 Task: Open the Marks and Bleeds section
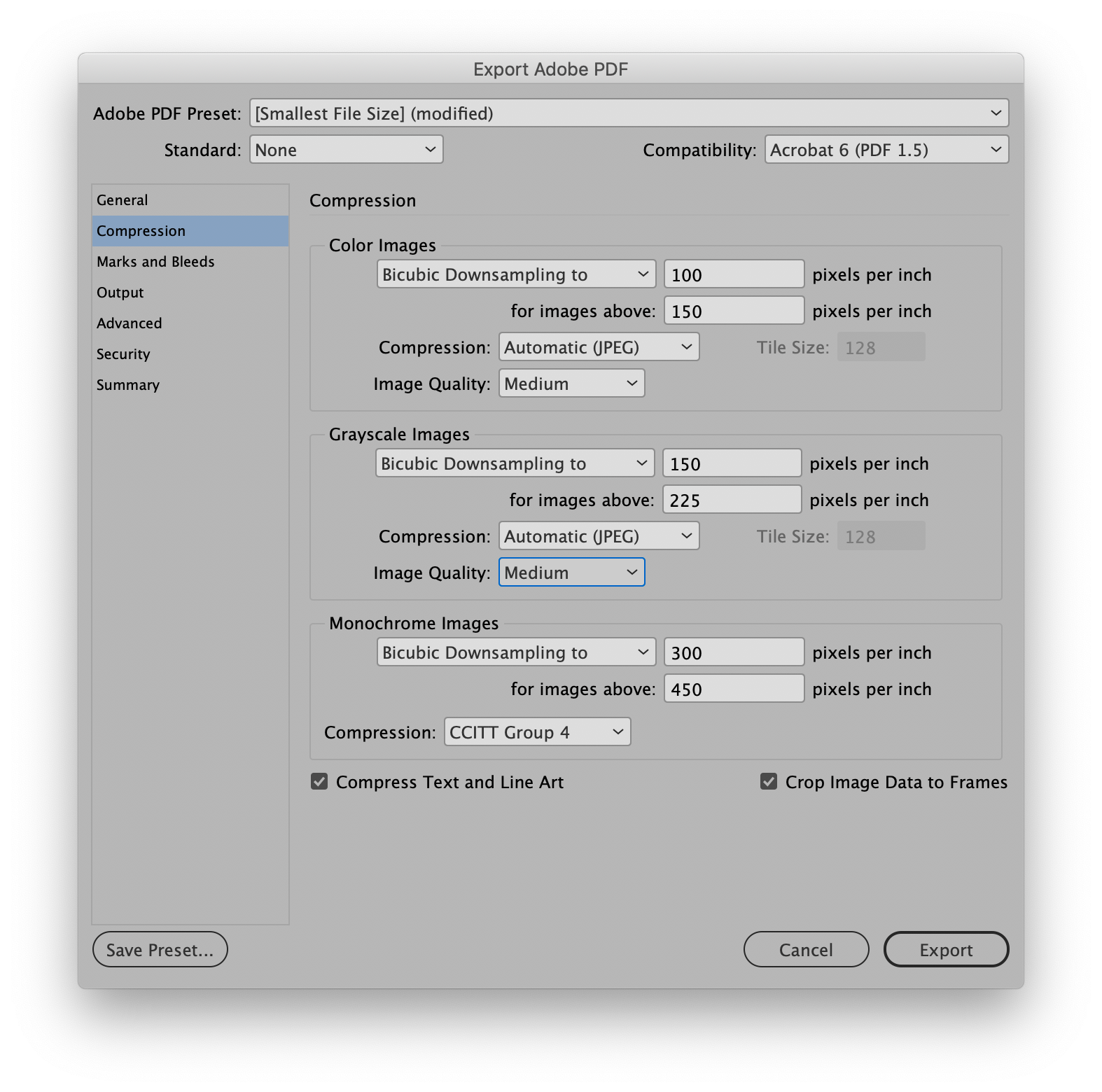pyautogui.click(x=190, y=262)
